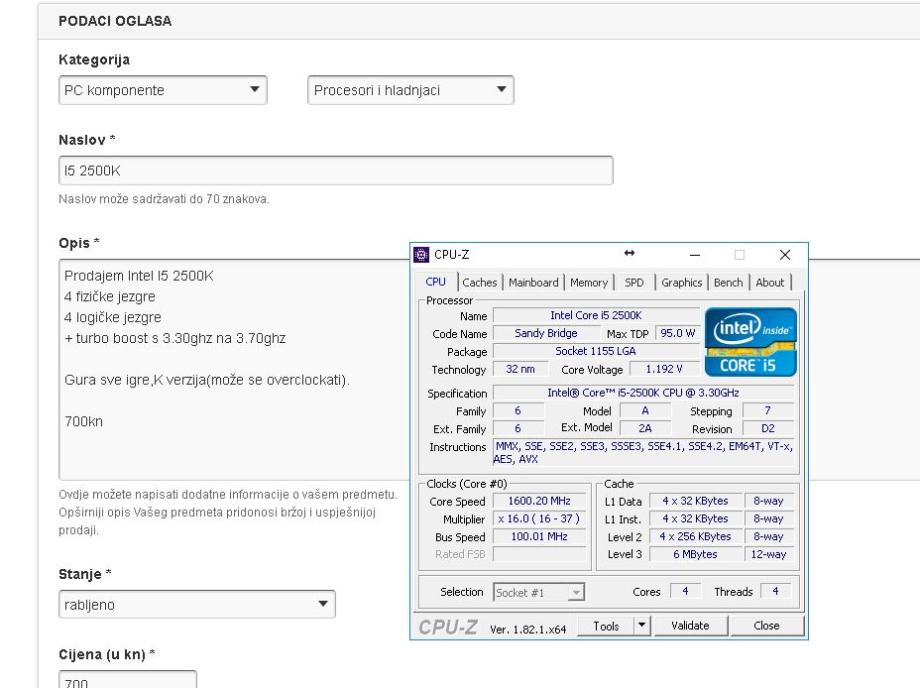The height and width of the screenshot is (688, 920).
Task: Click the Tools button
Action: [x=606, y=625]
